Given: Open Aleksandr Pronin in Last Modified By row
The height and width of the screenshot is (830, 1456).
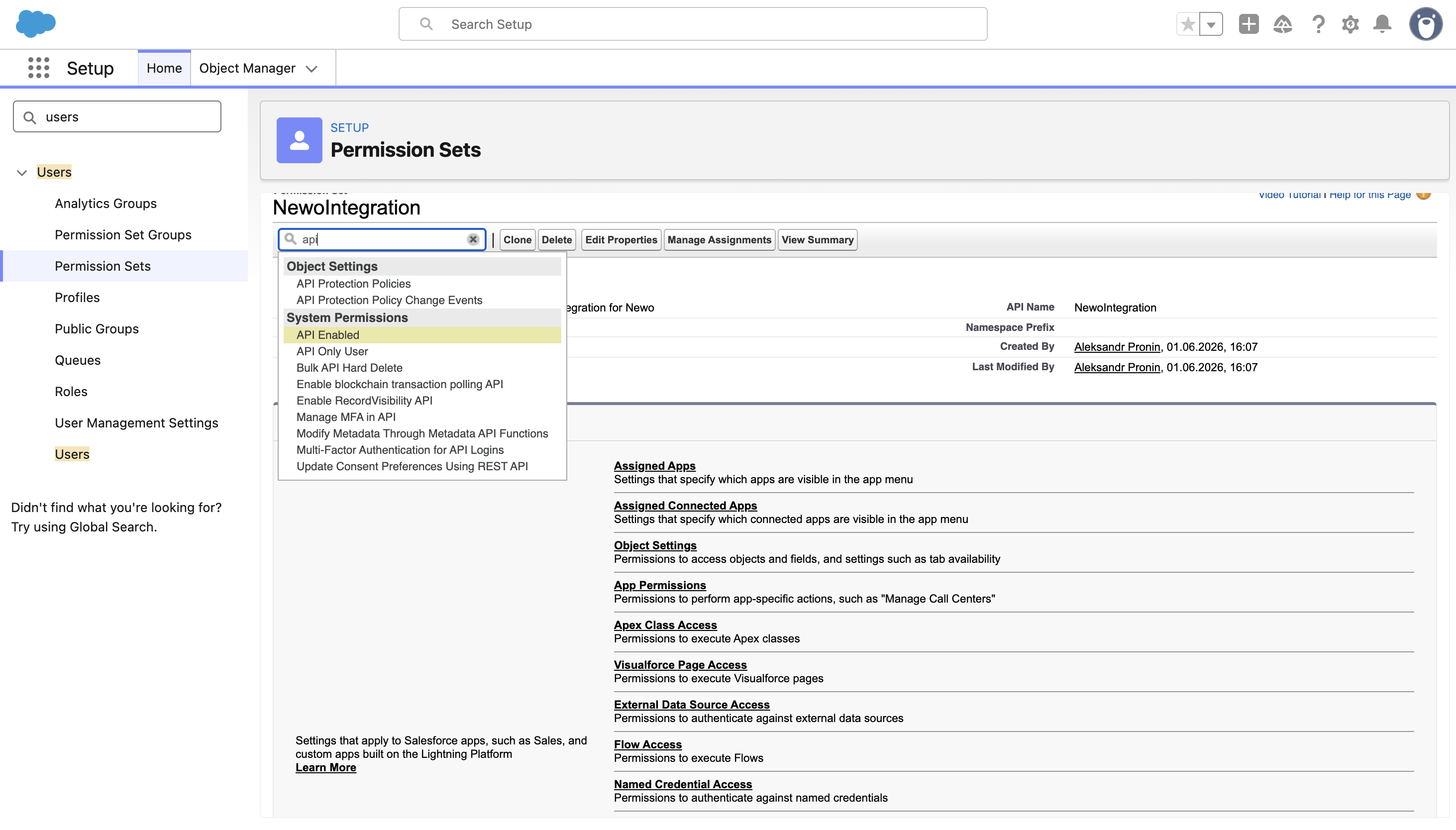Looking at the screenshot, I should click(1117, 368).
